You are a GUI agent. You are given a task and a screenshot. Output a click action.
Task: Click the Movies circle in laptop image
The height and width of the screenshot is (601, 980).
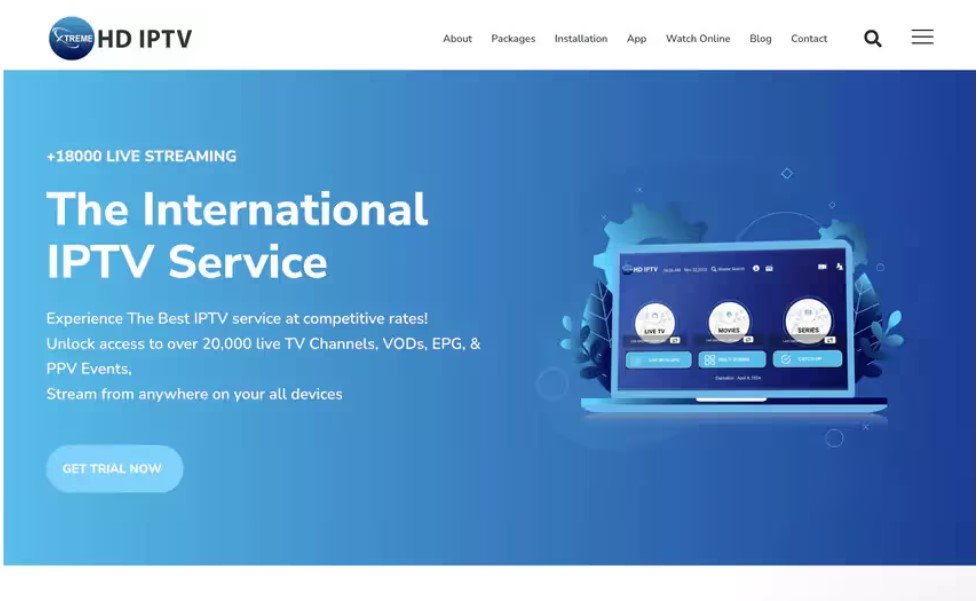[x=729, y=321]
